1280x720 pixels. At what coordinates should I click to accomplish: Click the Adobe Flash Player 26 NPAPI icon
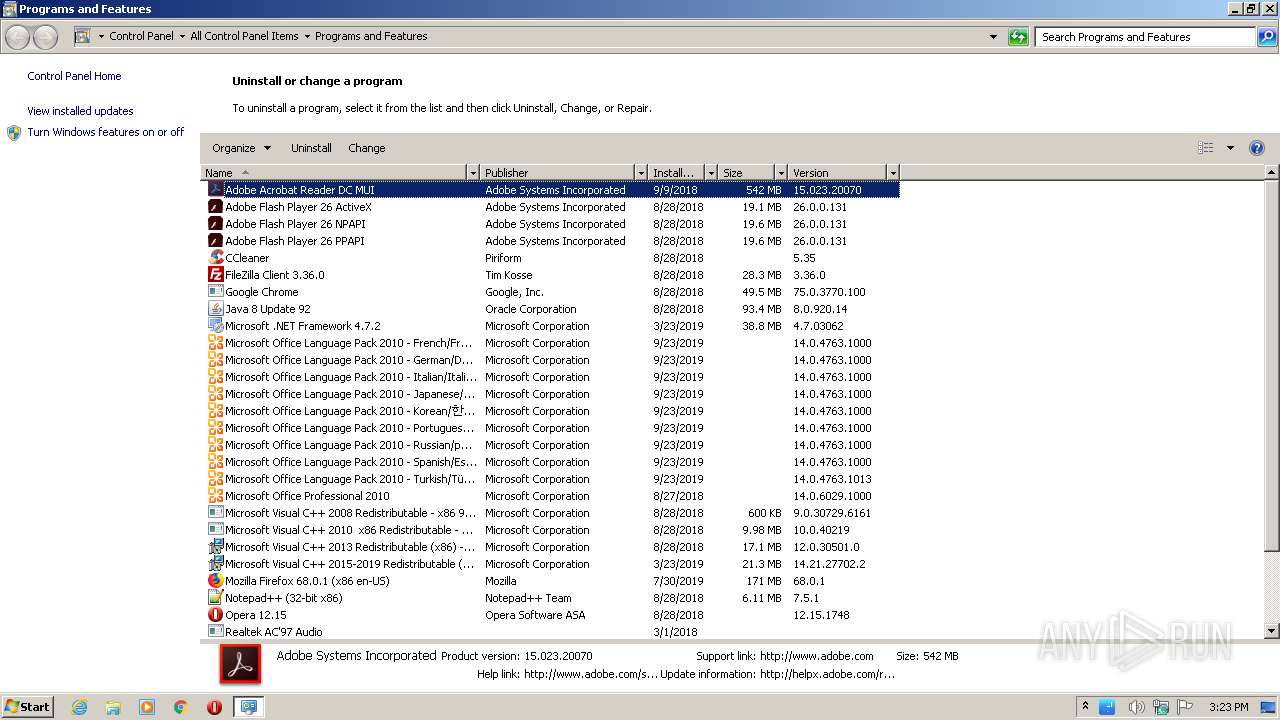tap(215, 224)
